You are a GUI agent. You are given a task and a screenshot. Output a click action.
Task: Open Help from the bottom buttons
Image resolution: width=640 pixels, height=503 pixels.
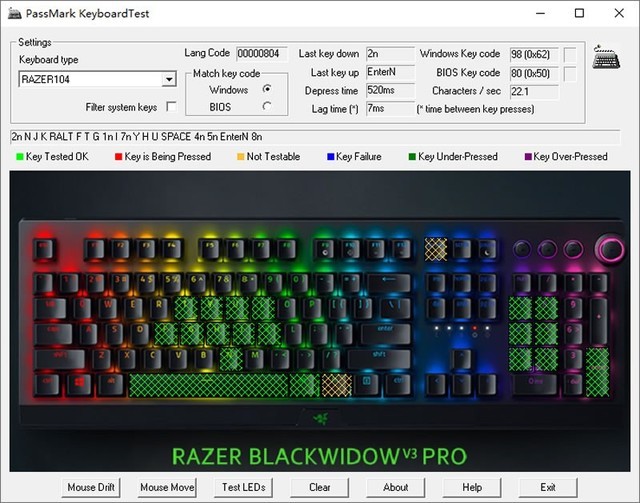pos(472,487)
